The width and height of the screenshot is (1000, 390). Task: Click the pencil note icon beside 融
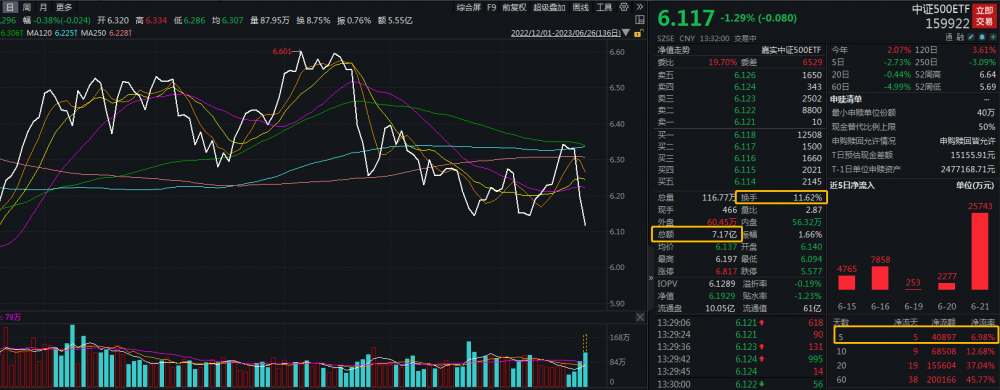[x=971, y=37]
